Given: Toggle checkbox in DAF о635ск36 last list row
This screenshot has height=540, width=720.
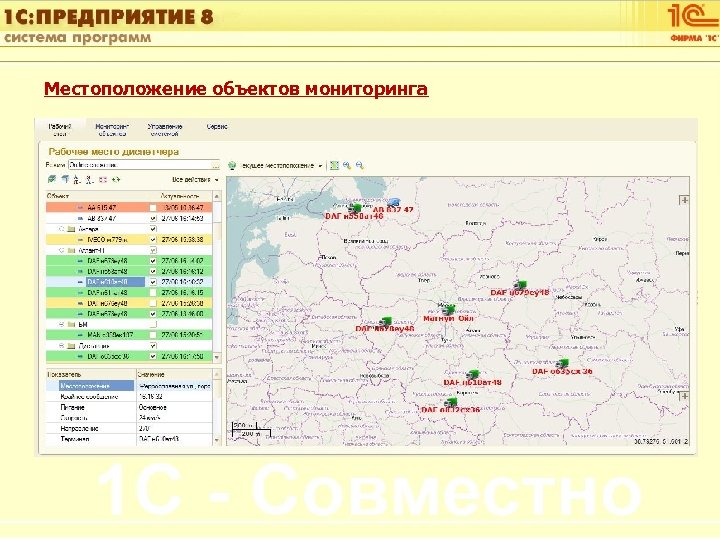Looking at the screenshot, I should pos(153,356).
